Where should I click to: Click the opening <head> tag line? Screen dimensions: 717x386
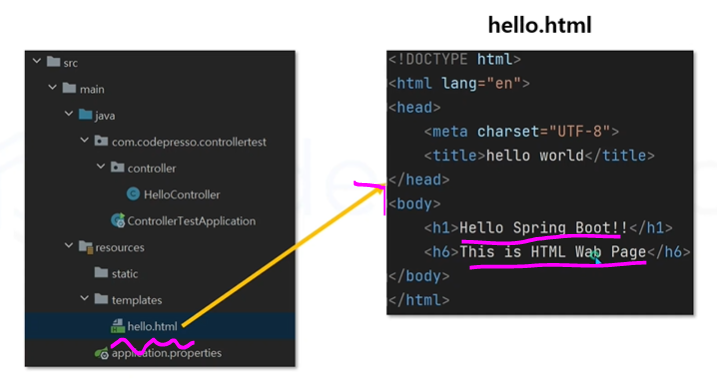[414, 107]
